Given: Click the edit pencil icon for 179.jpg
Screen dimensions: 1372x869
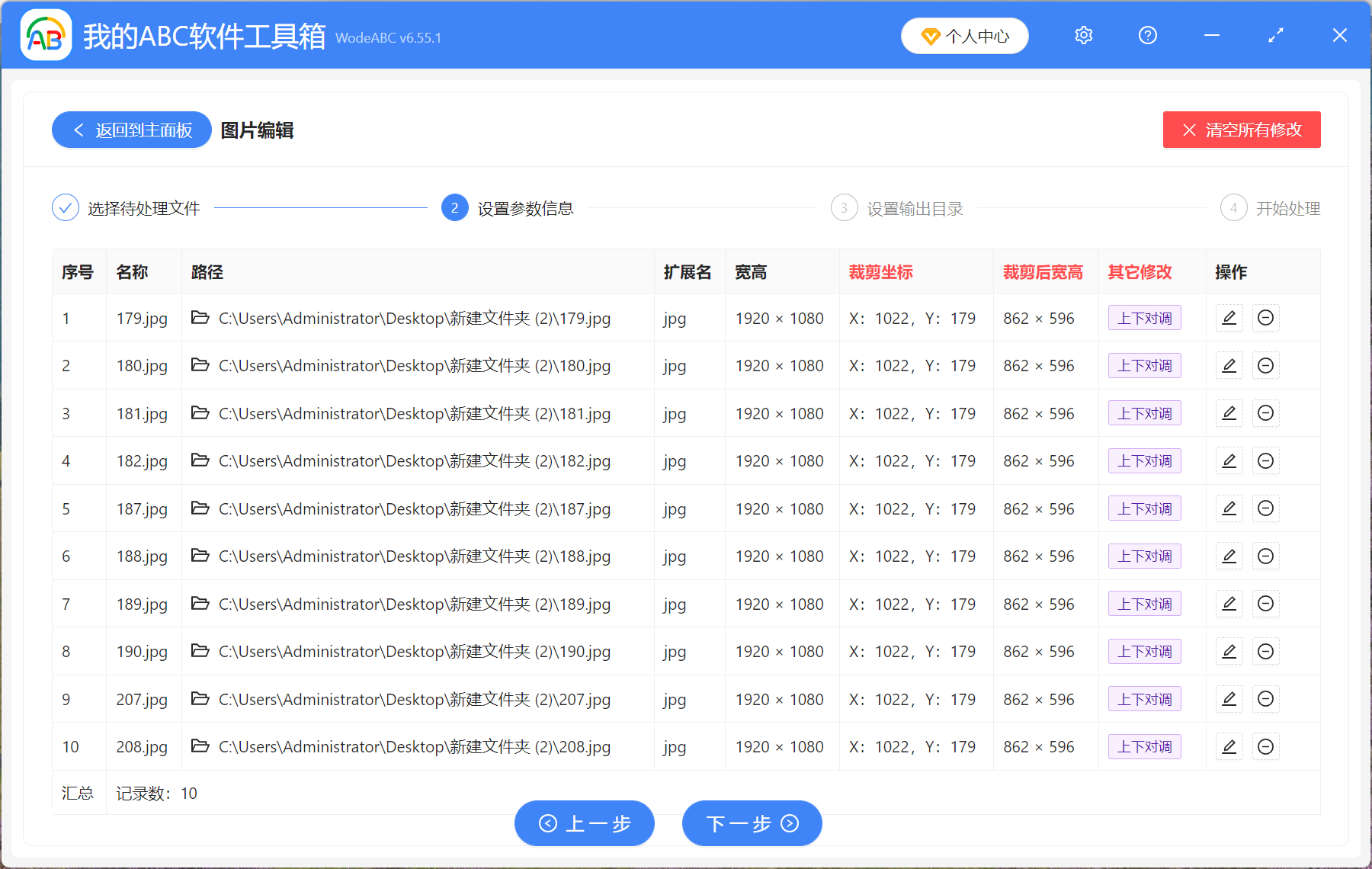Looking at the screenshot, I should (1229, 318).
